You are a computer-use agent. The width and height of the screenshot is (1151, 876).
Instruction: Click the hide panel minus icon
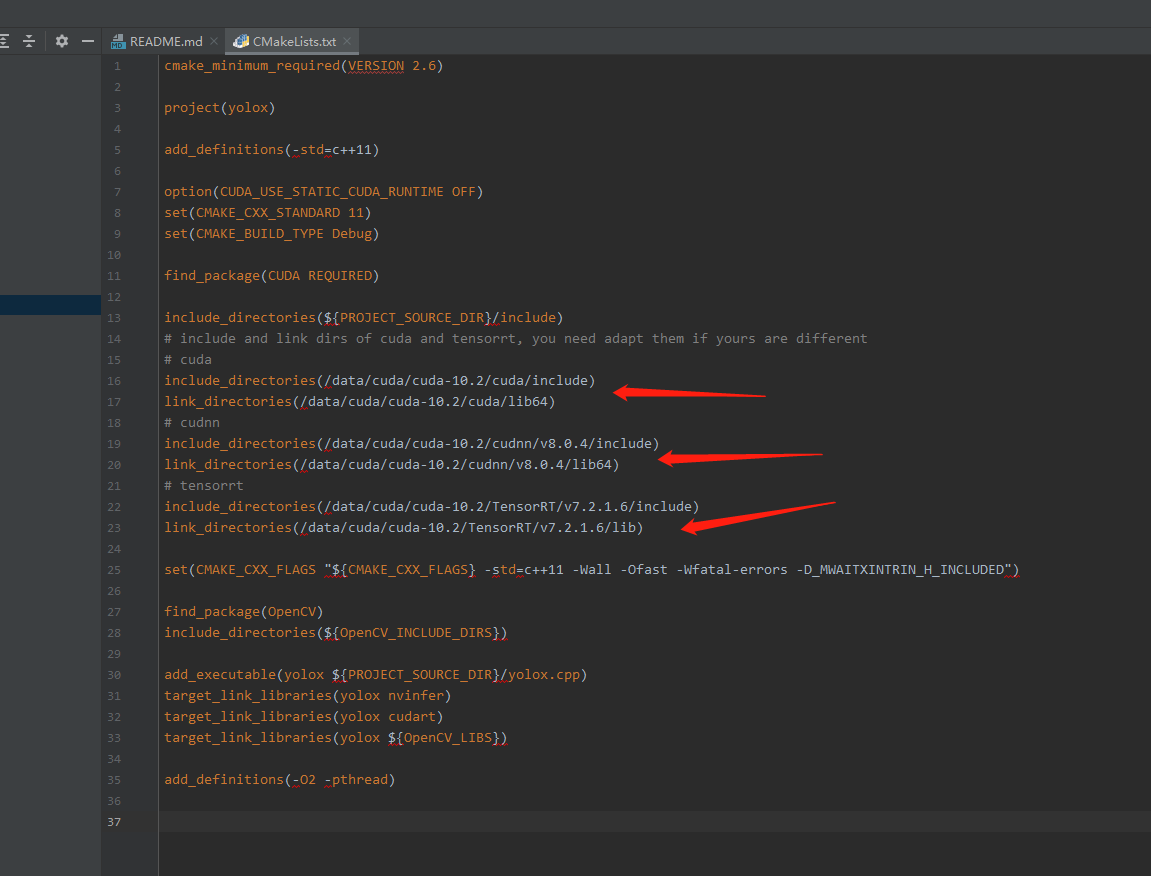click(88, 41)
